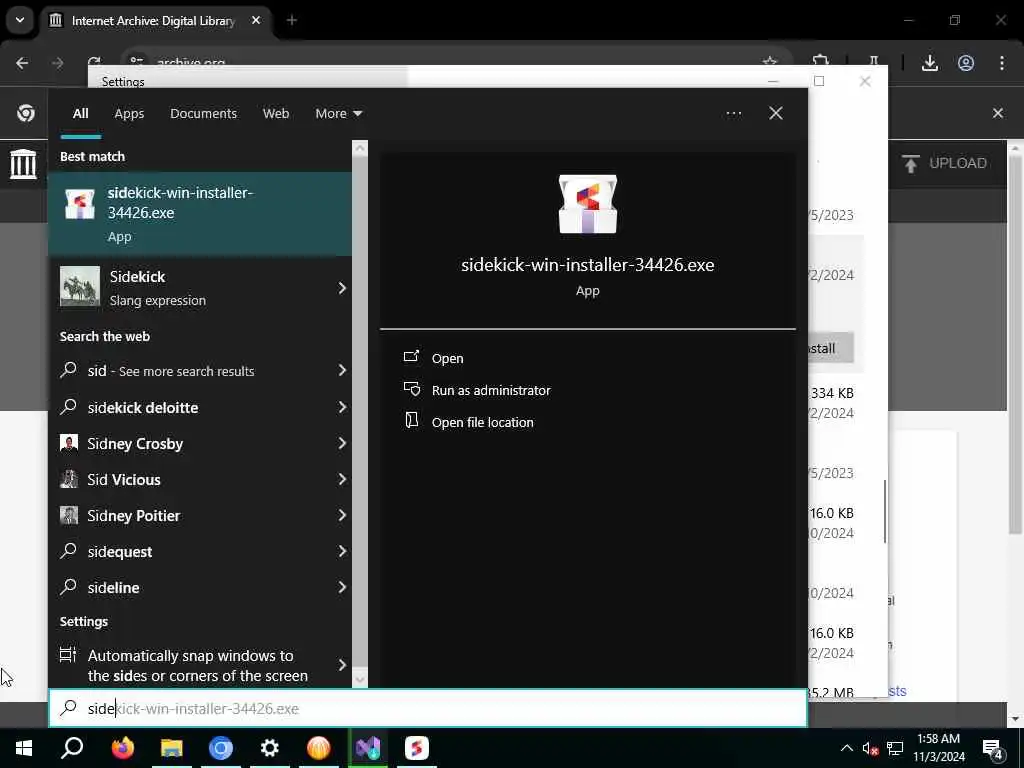Screen dimensions: 1024x768
Task: Open the browser extensions puzzle icon
Action: [x=821, y=61]
